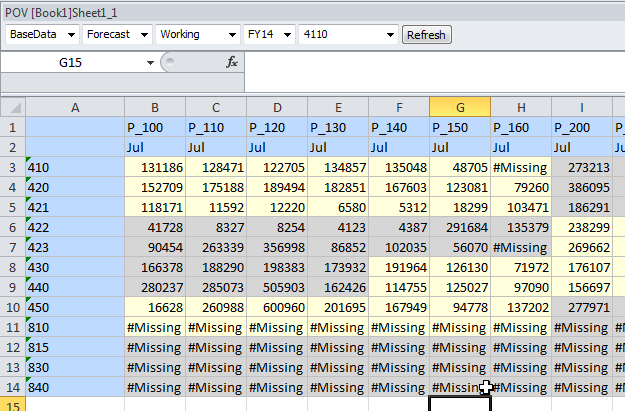
Task: Click cell value 505903
Action: point(277,287)
